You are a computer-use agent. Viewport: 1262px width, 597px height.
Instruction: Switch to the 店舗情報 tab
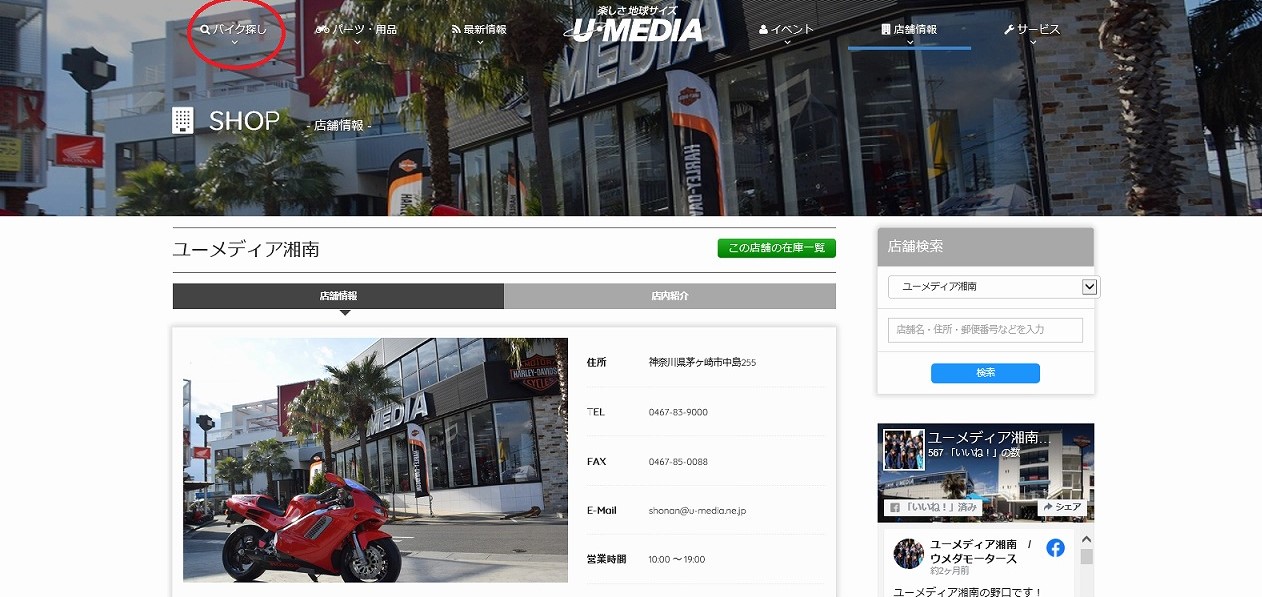(338, 296)
